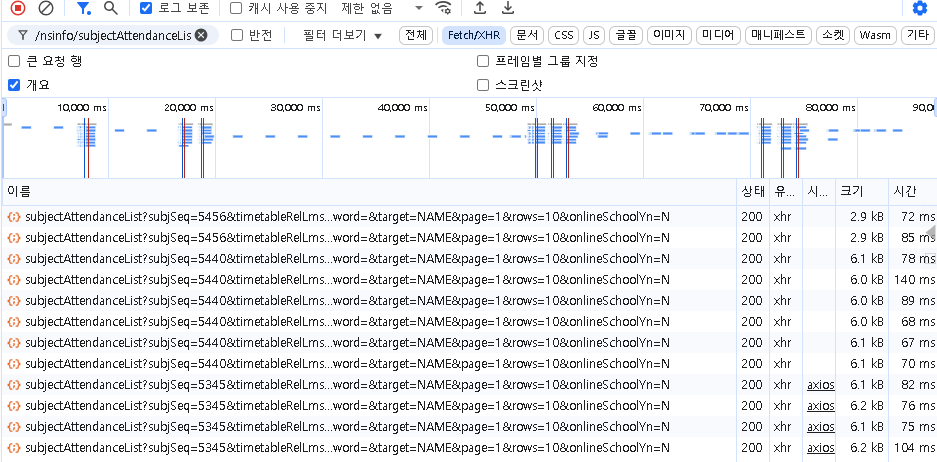Click the stop recording network log icon
This screenshot has height=462, width=937.
18,8
